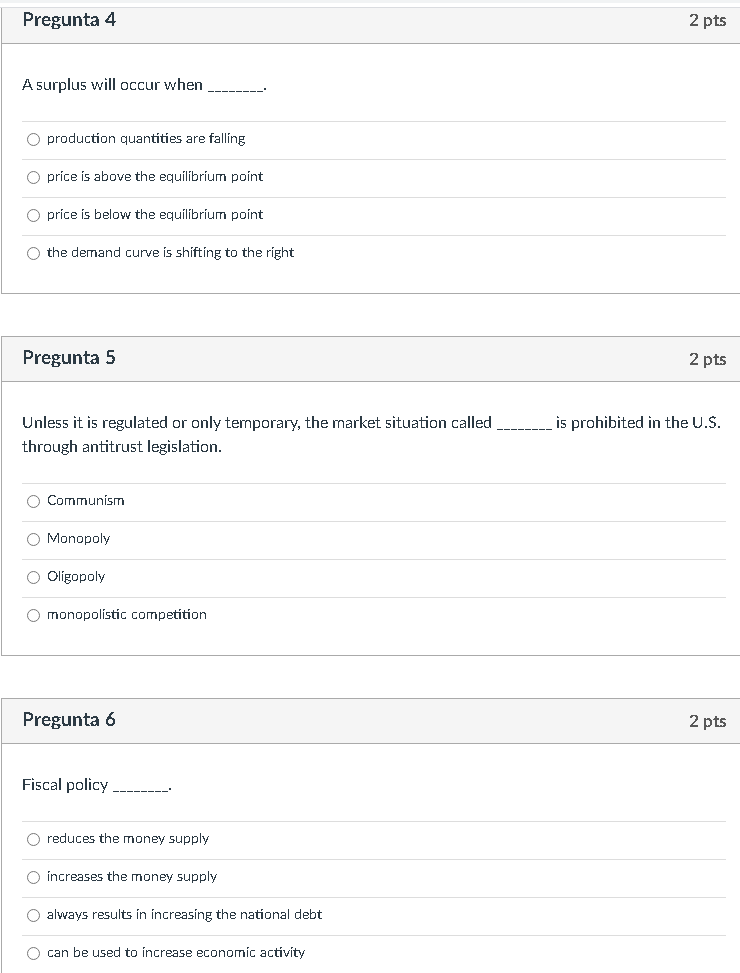Viewport: 740px width, 973px height.
Task: Choose "can be used to increase economic activity"
Action: point(33,953)
